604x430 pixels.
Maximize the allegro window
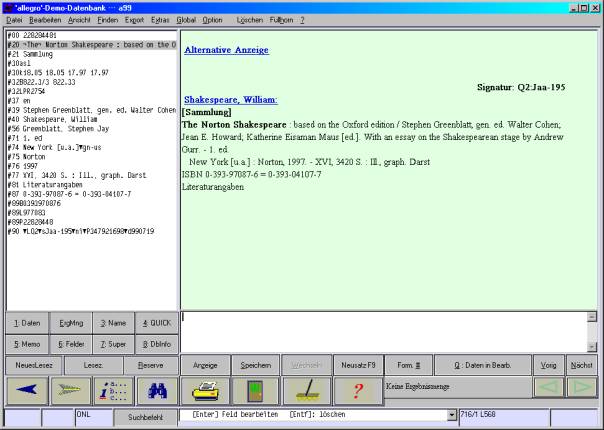[584, 8]
